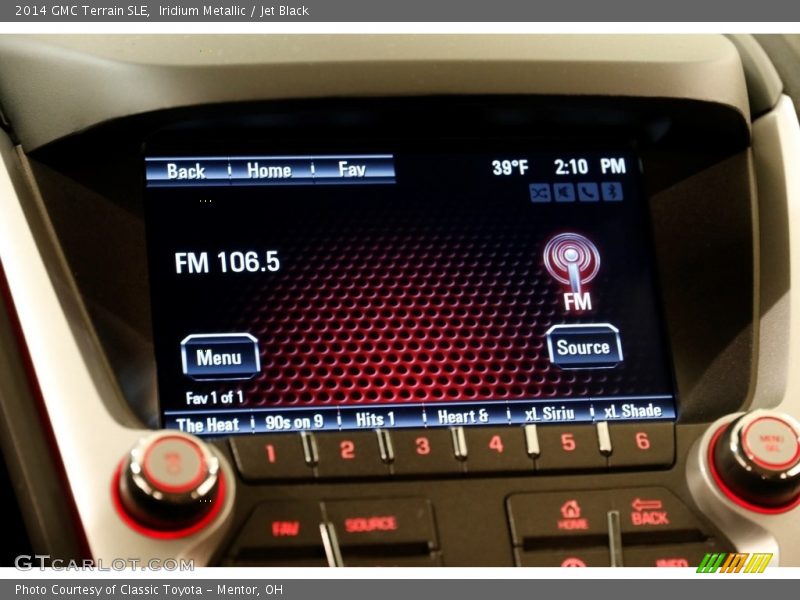
Task: Select The Heat preset station
Action: (207, 424)
